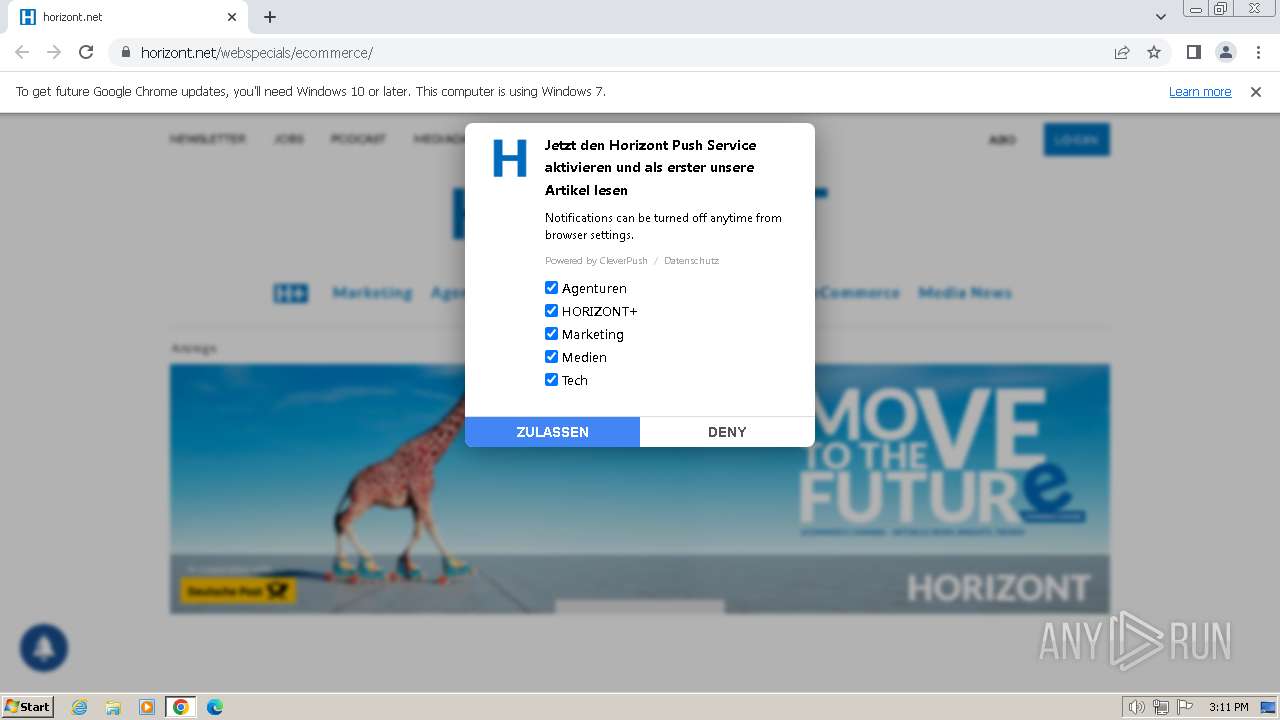
Task: Expand the tab search chevron
Action: coord(1160,17)
